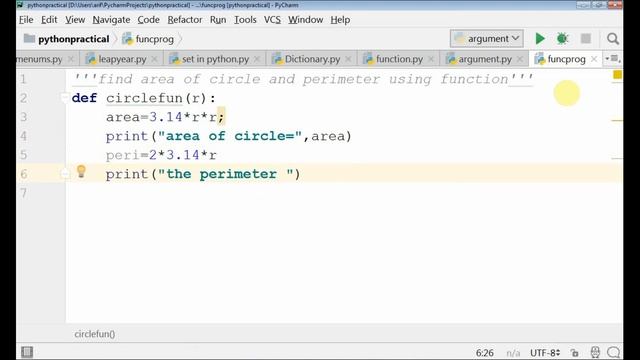Open the Window menu
640x360 pixels.
(x=306, y=20)
